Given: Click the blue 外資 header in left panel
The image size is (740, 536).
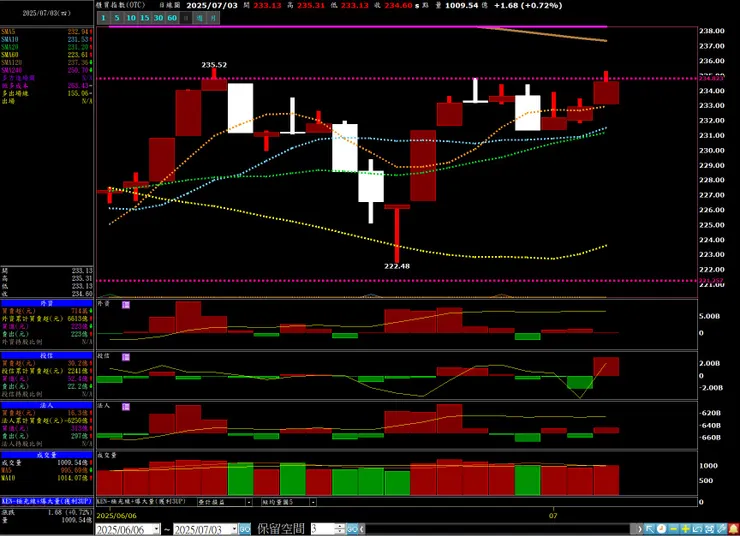Looking at the screenshot, I should tap(47, 303).
